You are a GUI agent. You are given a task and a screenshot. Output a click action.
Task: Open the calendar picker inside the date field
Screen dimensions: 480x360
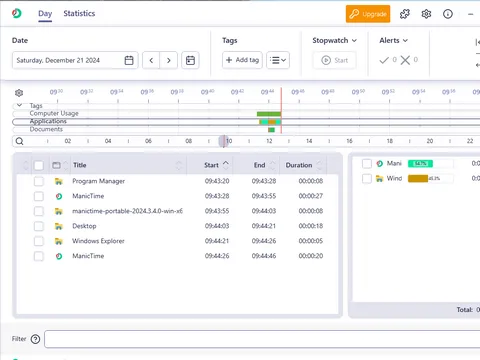tap(129, 60)
